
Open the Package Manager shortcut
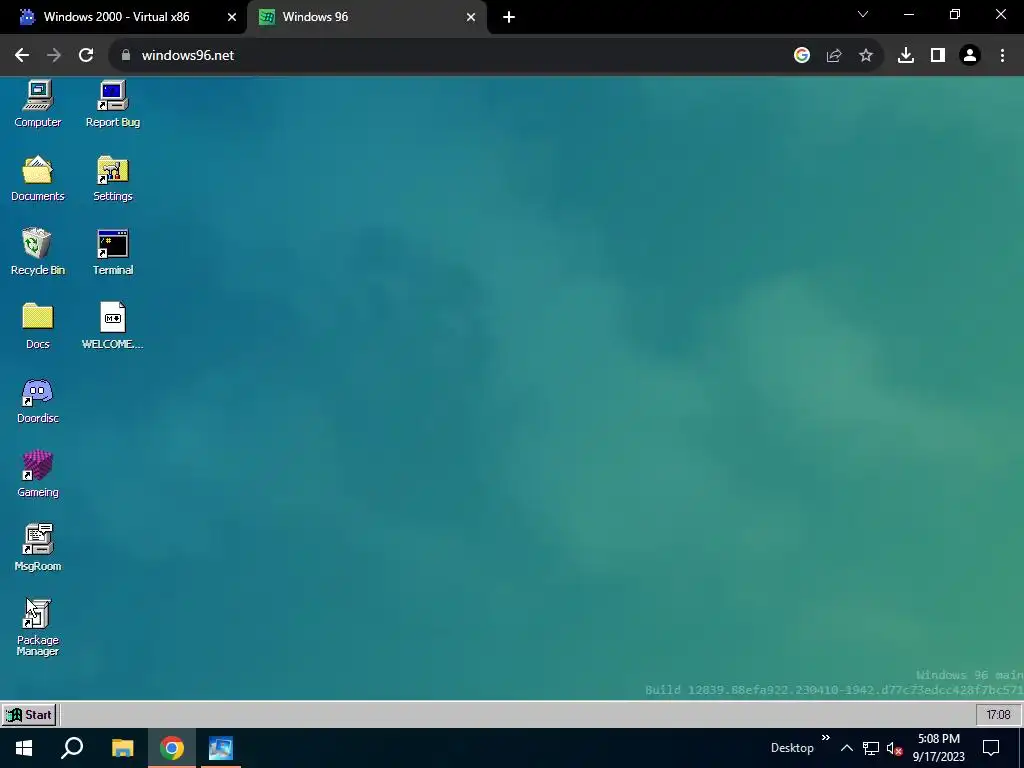38,627
